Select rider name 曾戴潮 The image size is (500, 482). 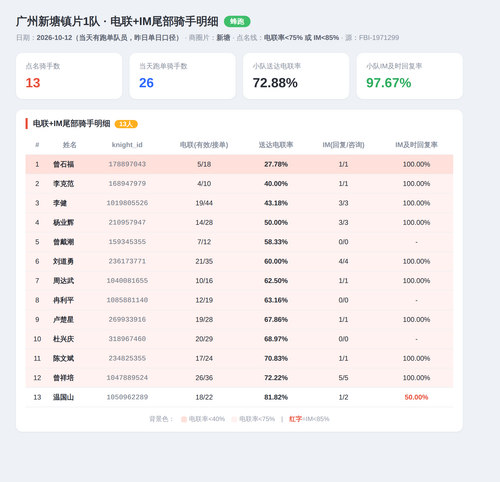63,242
